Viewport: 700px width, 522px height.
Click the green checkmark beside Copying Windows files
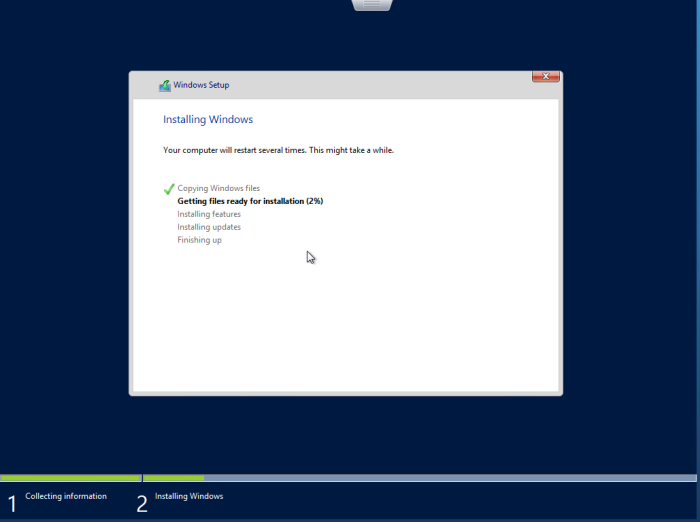click(x=169, y=189)
